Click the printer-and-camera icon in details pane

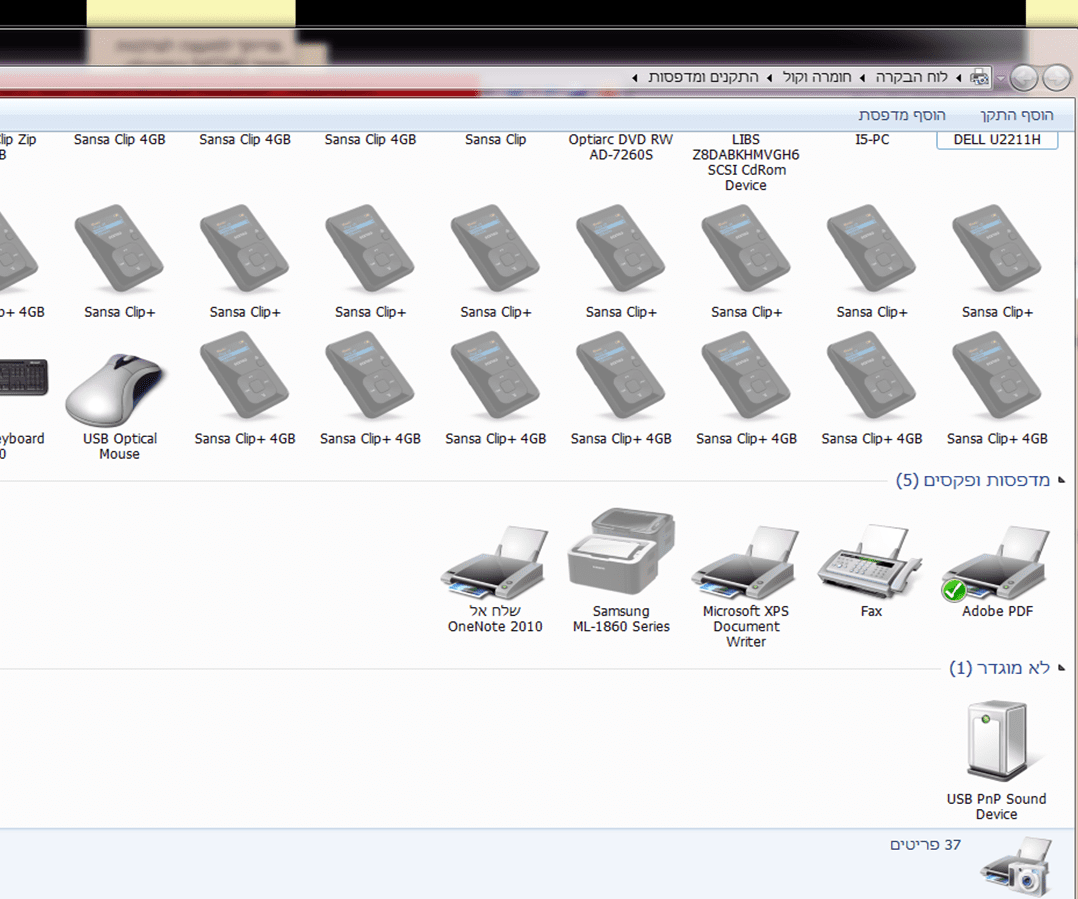coord(1018,867)
